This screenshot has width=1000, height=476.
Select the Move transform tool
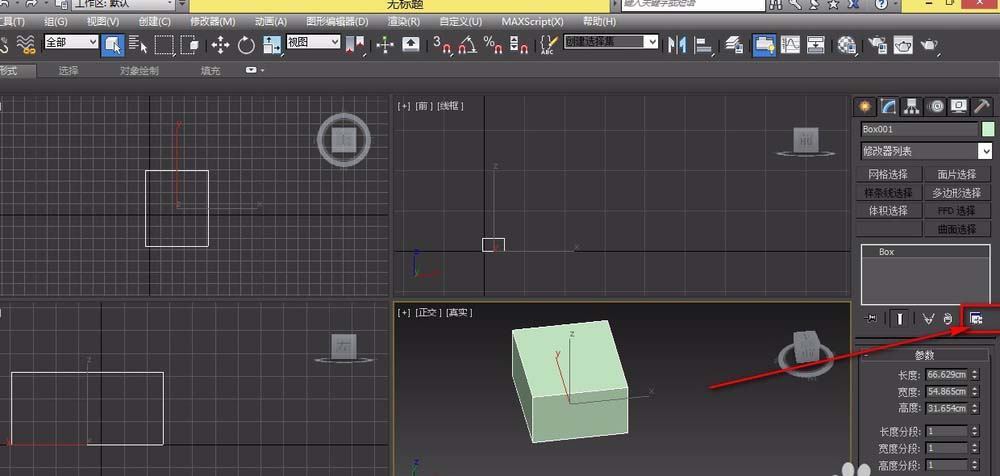(x=220, y=44)
